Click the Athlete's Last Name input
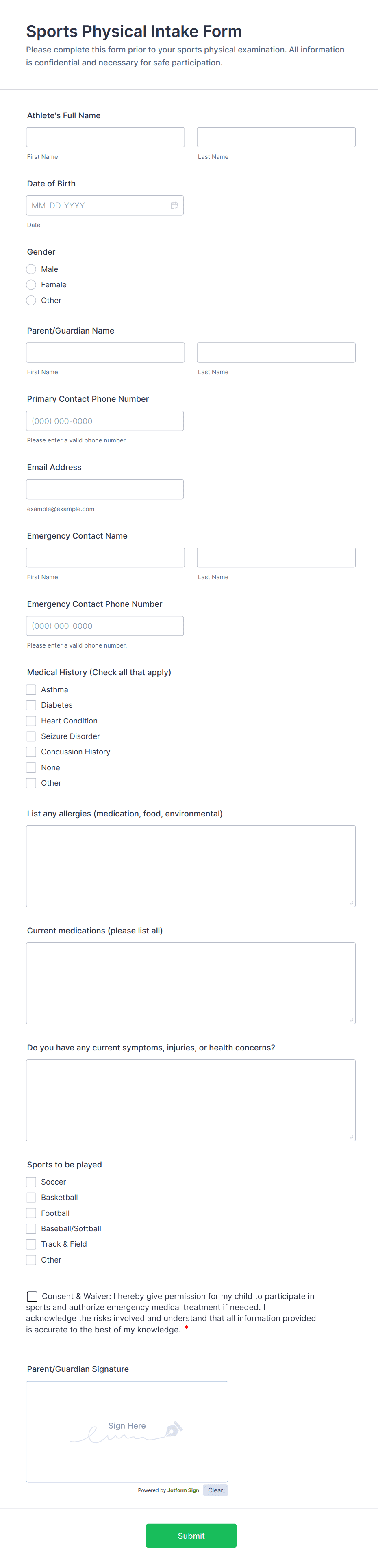The height and width of the screenshot is (1568, 378). 276,137
